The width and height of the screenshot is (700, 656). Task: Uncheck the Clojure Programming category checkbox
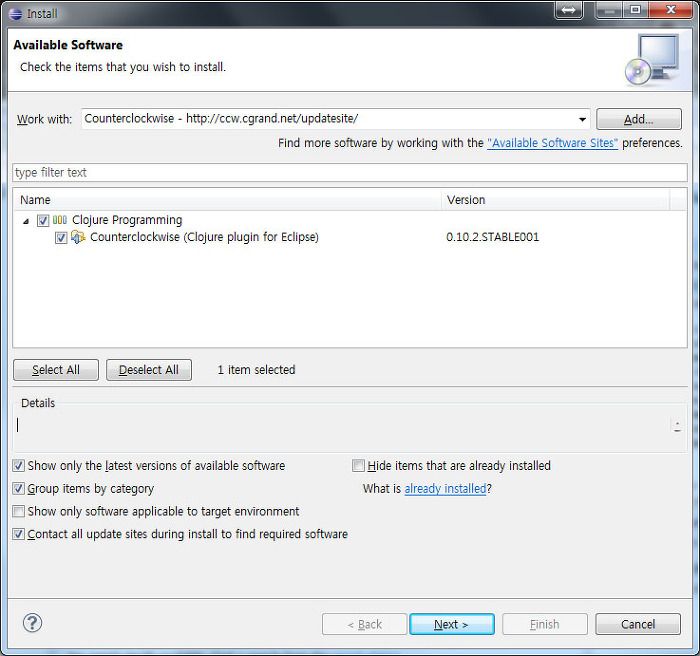tap(43, 220)
